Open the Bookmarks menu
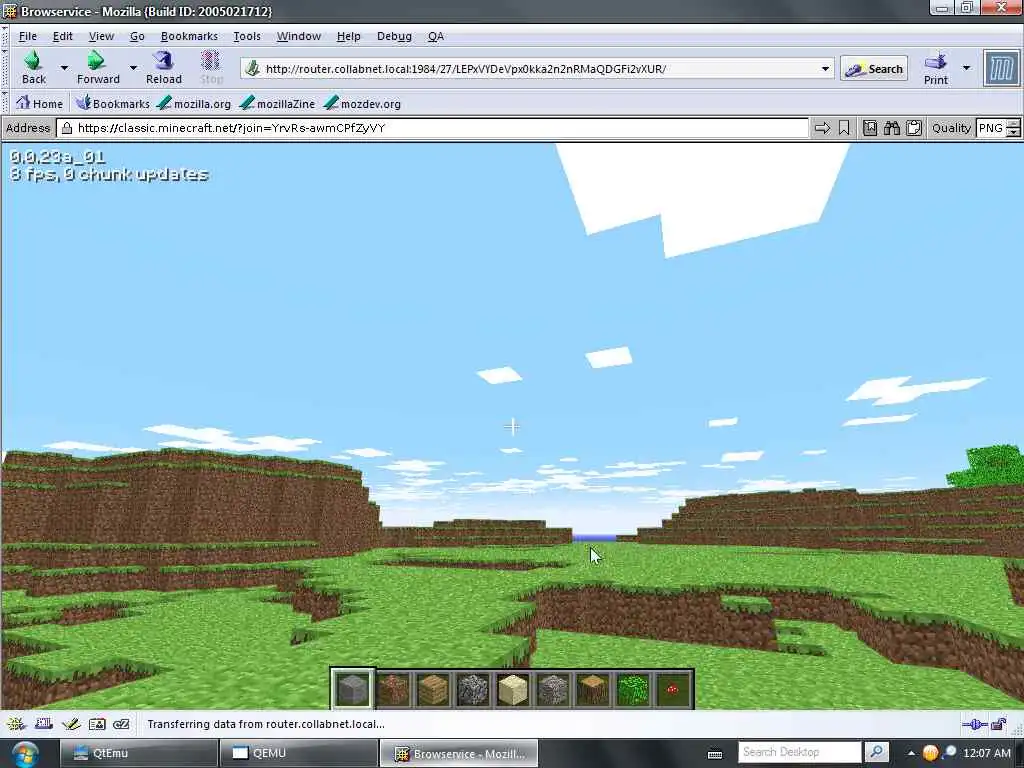Screen dimensions: 1024x768 (189, 37)
